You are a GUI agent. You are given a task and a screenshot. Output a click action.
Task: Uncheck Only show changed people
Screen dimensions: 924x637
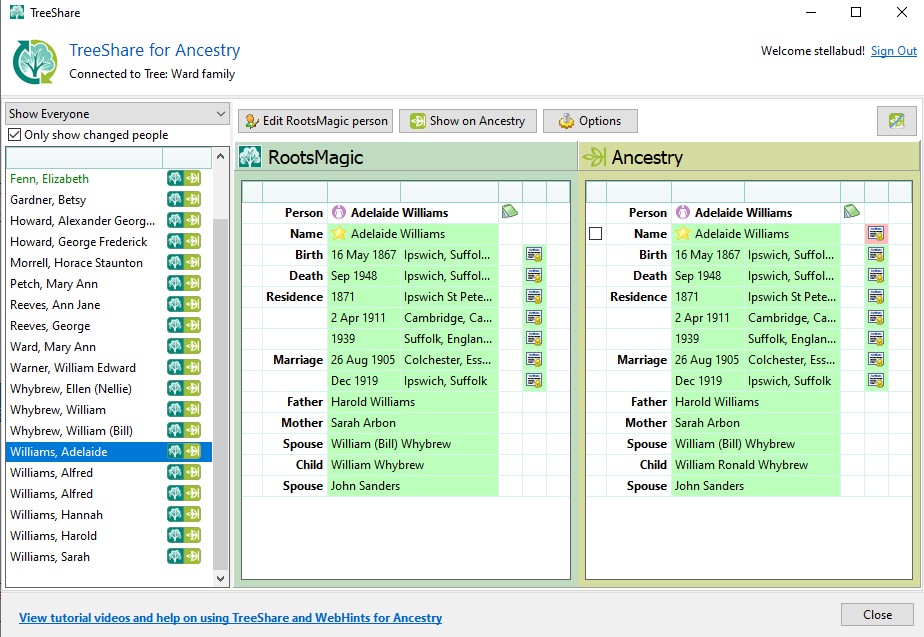coord(12,134)
